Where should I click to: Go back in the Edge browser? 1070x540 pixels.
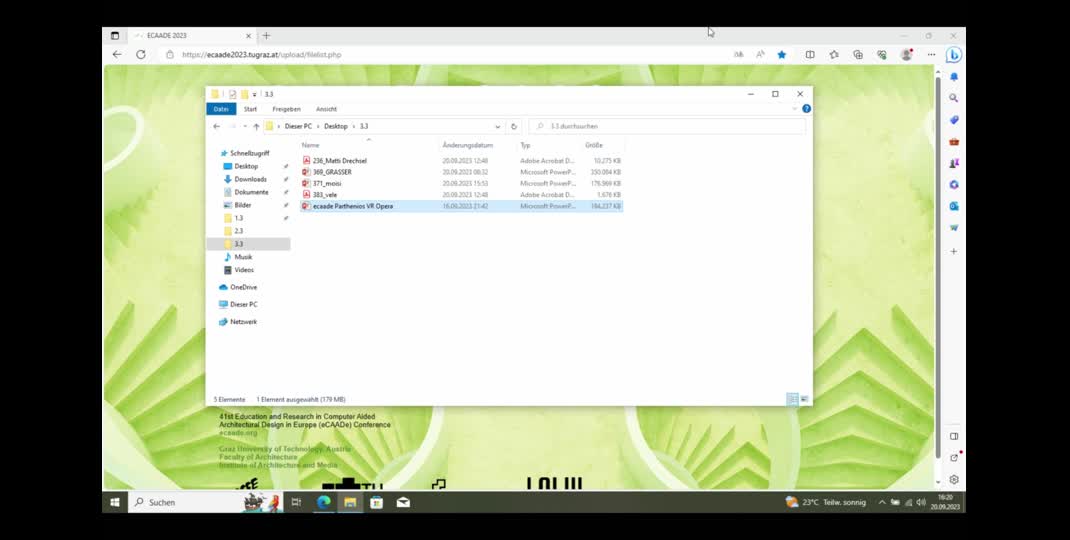[117, 55]
